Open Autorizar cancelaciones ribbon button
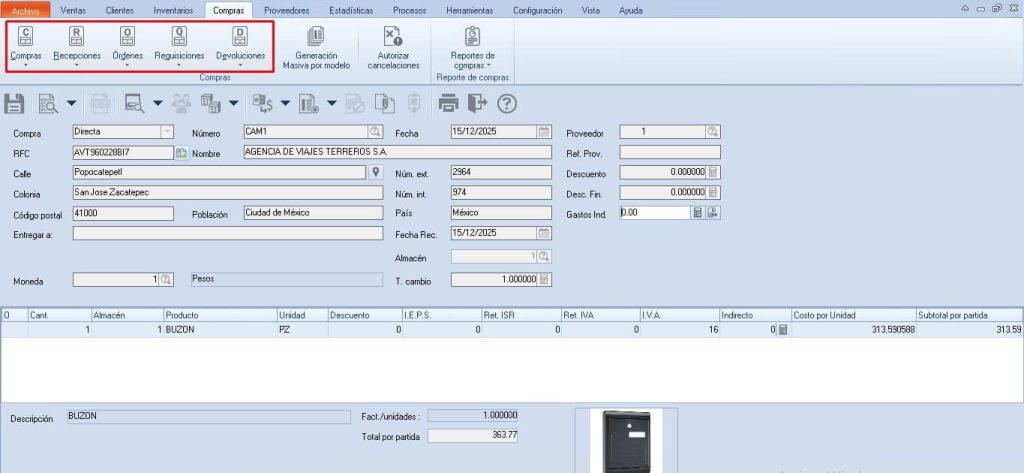The image size is (1024, 473). [x=393, y=48]
